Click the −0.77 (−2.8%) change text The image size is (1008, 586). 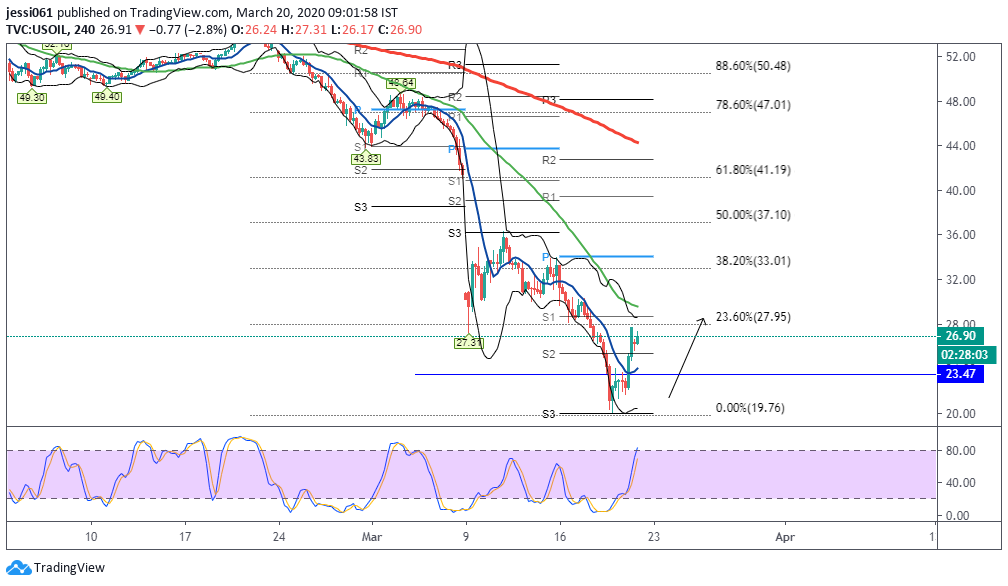pos(187,30)
